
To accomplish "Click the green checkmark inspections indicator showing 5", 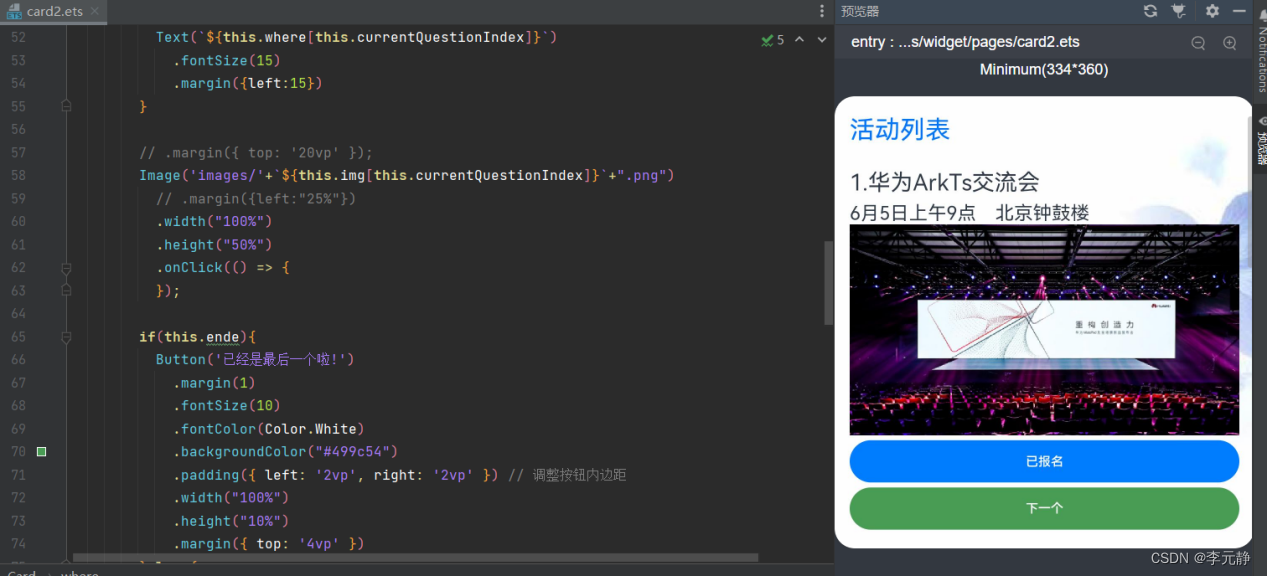I will point(772,40).
